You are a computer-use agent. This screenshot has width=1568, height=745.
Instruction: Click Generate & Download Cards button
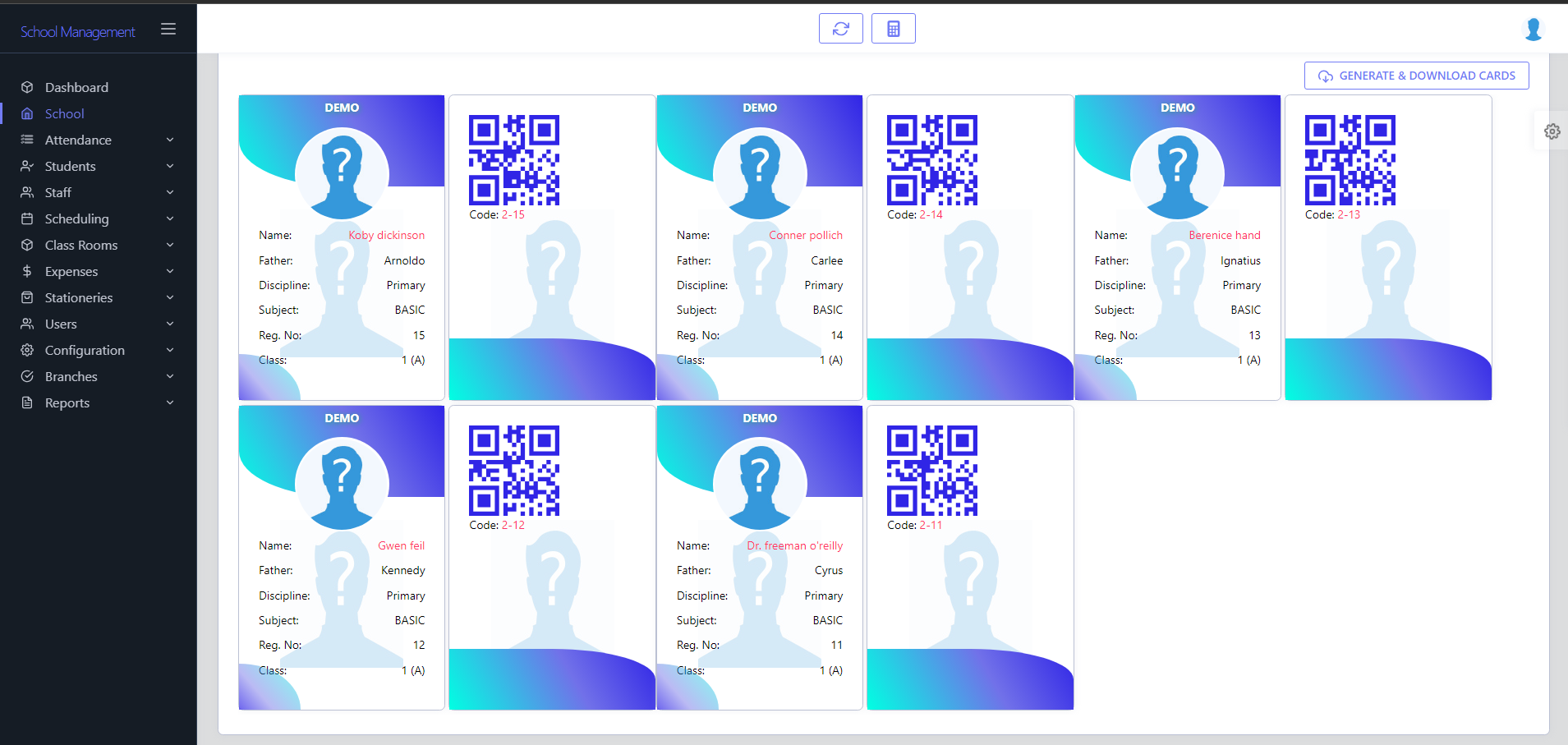(1416, 76)
